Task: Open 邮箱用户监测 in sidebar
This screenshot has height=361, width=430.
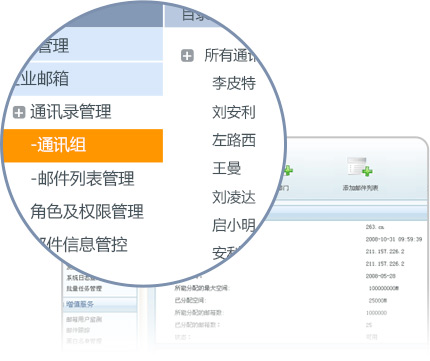Action: [84, 319]
